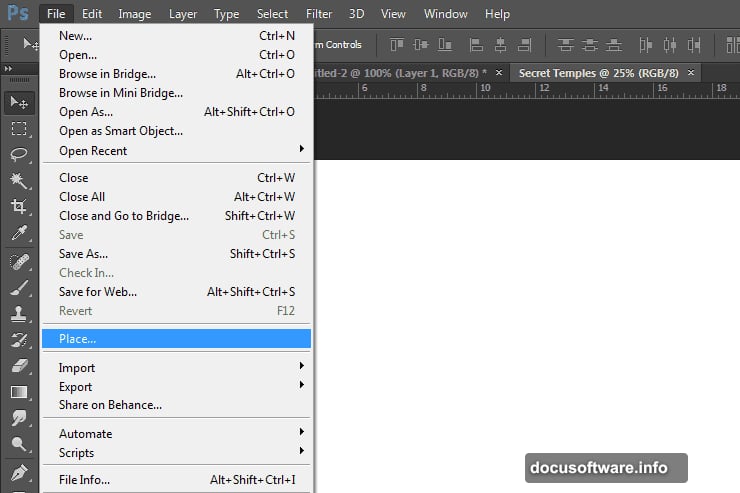Activate the Magic Wand tool
This screenshot has width=740, height=493.
coord(18,180)
